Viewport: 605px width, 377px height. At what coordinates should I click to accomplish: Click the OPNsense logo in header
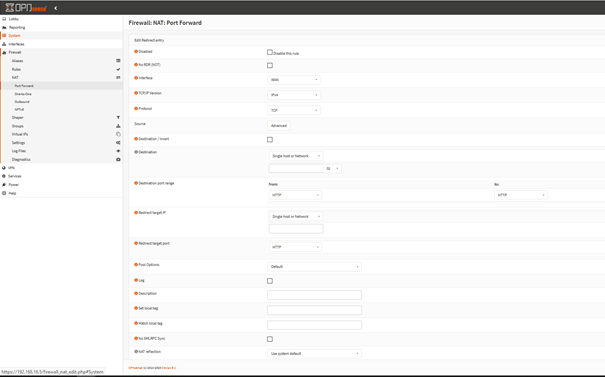pyautogui.click(x=25, y=8)
